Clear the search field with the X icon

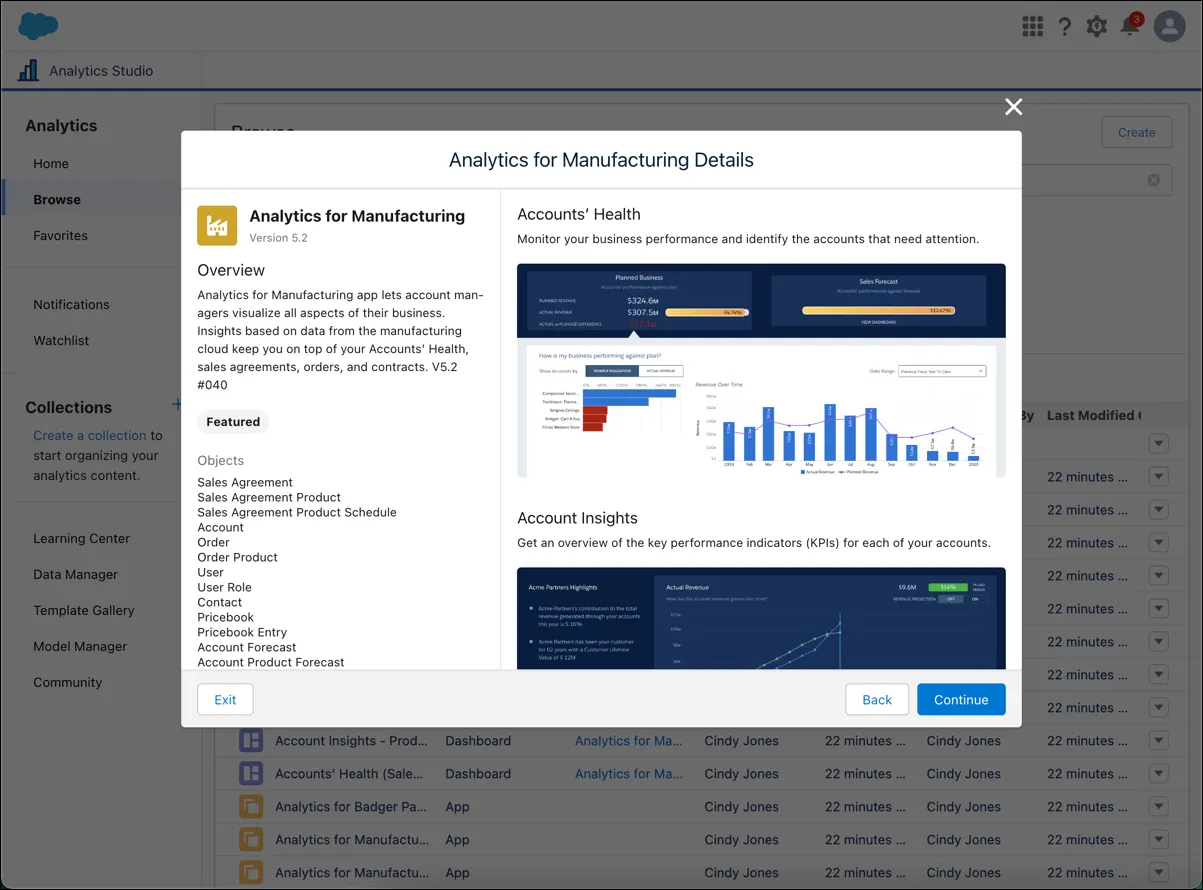pos(1153,180)
